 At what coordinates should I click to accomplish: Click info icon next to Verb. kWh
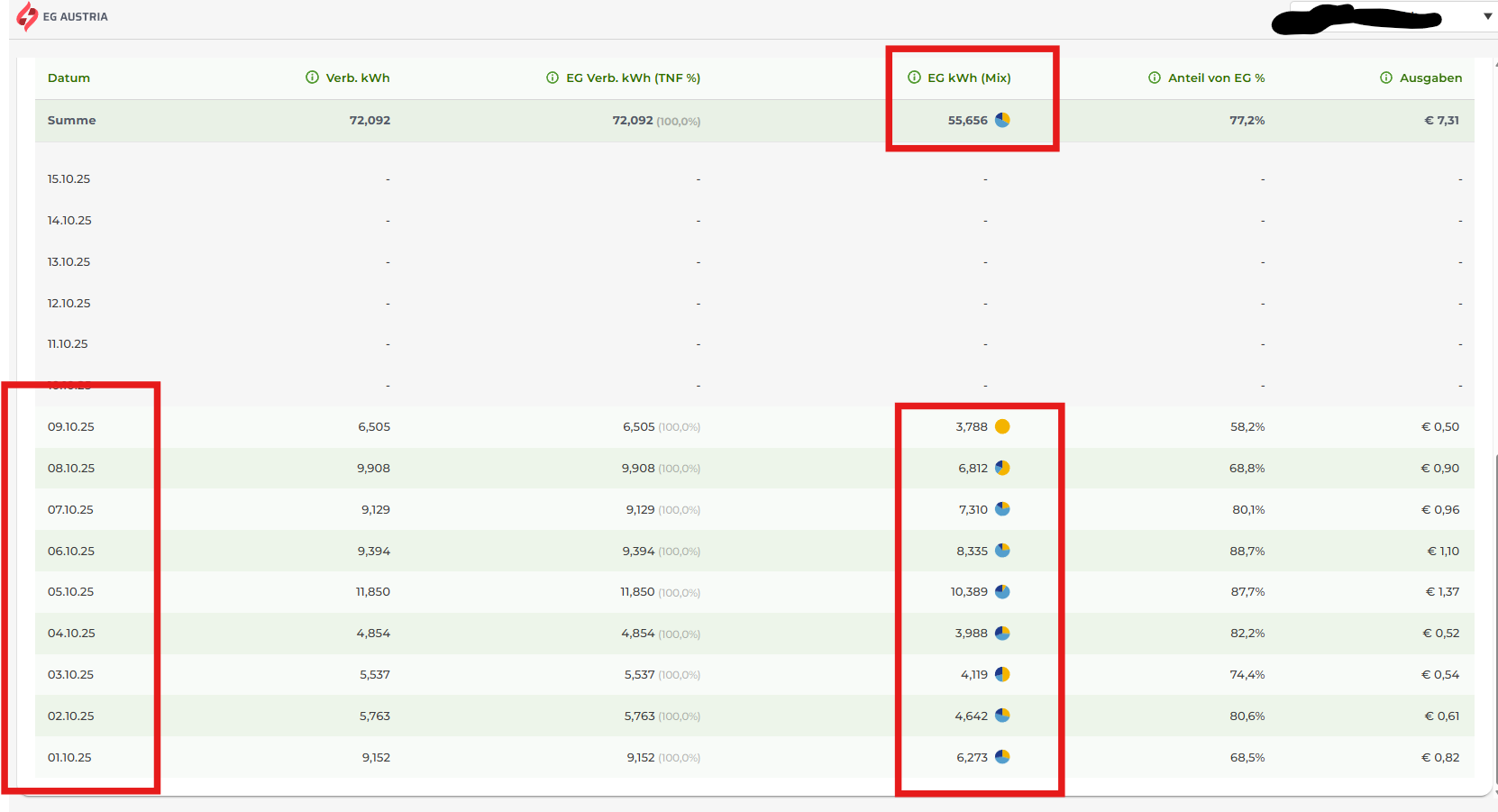tap(312, 78)
